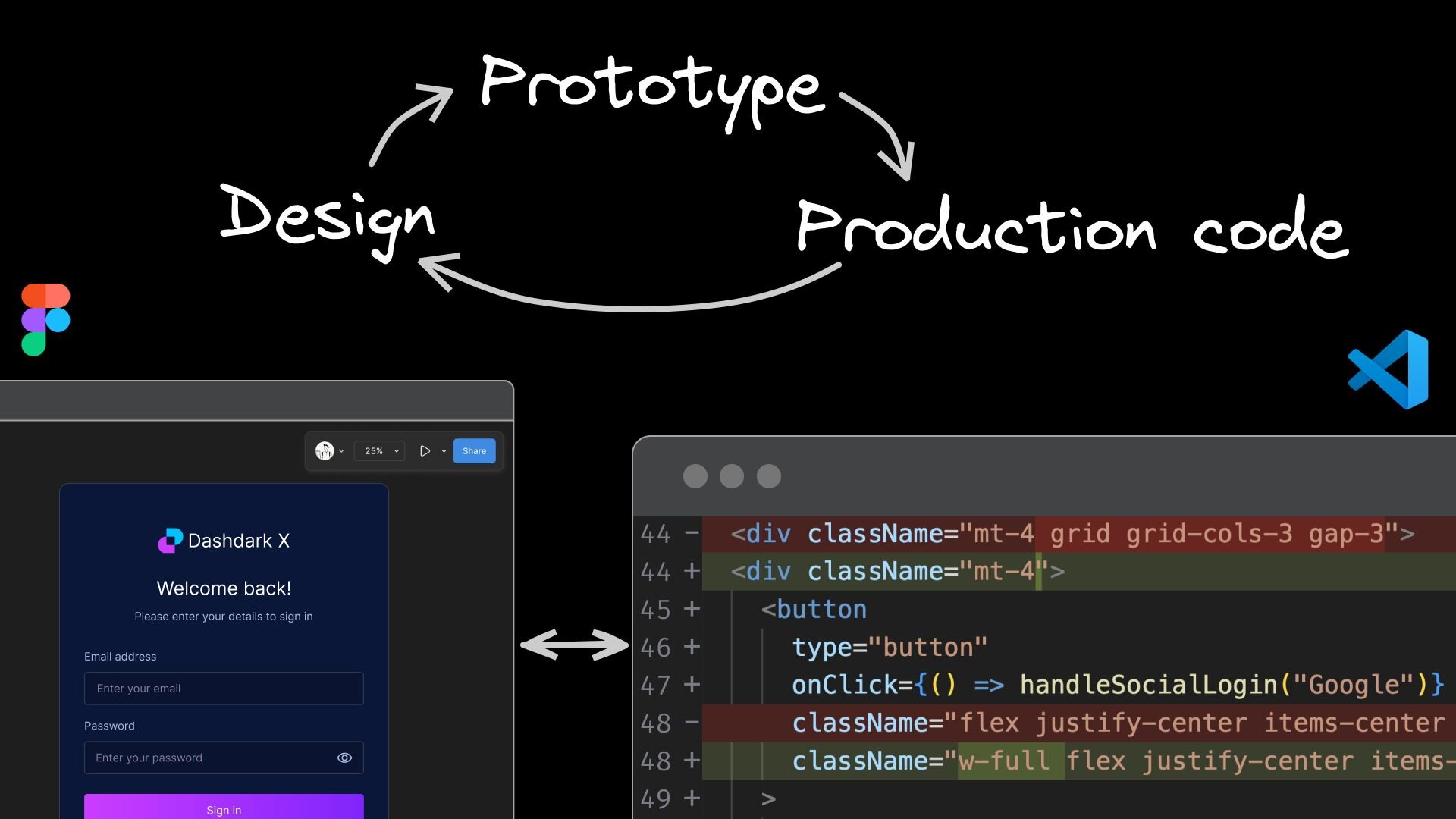Click the Visual Studio Code logo
This screenshot has width=1456, height=819.
(1387, 369)
